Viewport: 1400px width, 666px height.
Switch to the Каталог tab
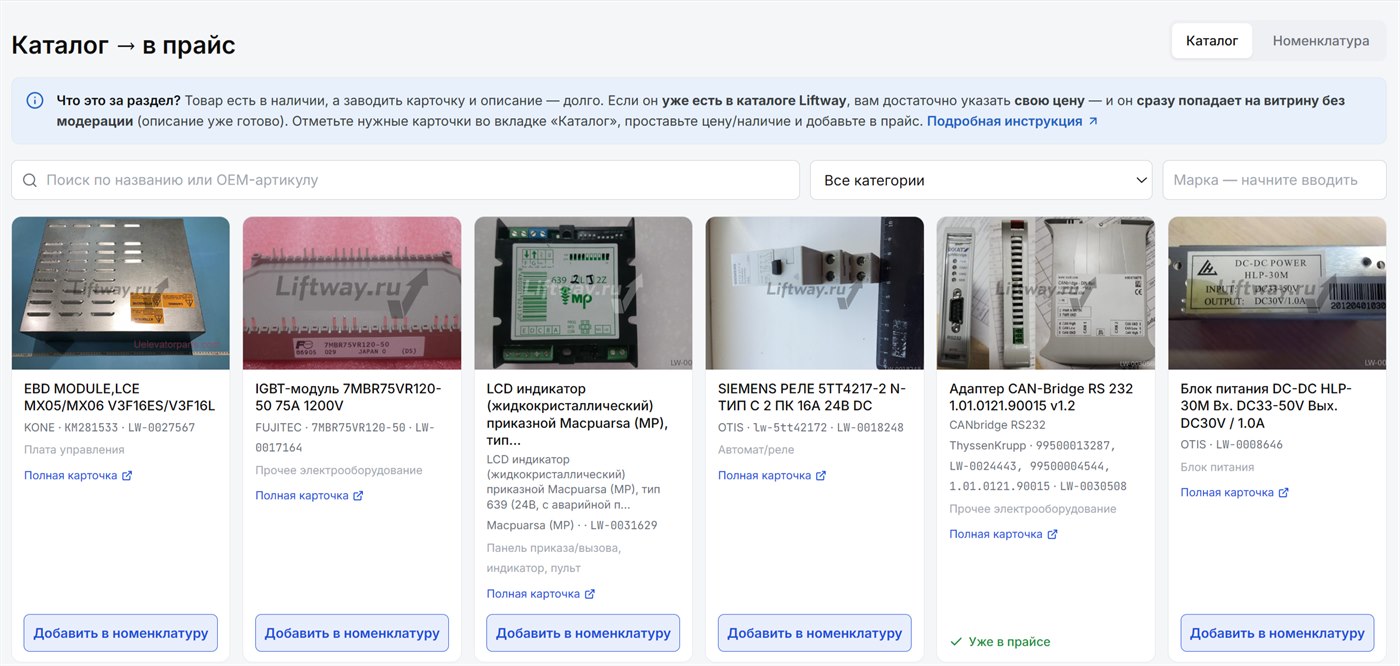pos(1212,41)
